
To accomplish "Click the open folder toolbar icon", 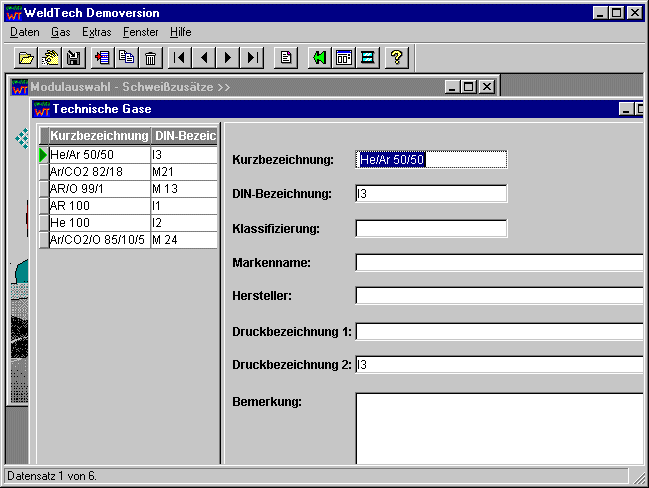I will pyautogui.click(x=27, y=58).
